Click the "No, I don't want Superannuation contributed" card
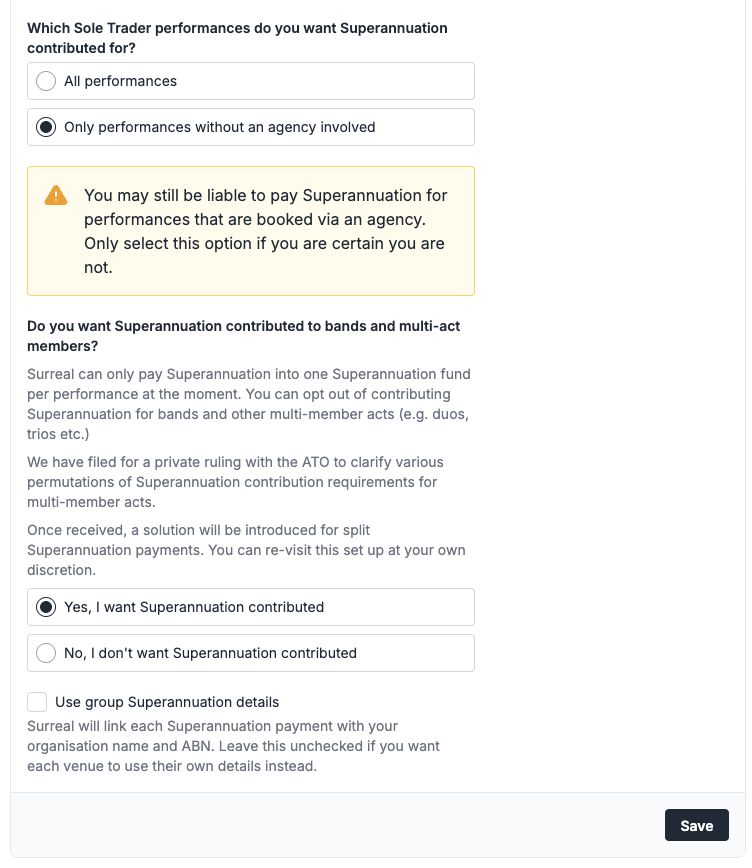This screenshot has height=868, width=752. click(x=250, y=652)
